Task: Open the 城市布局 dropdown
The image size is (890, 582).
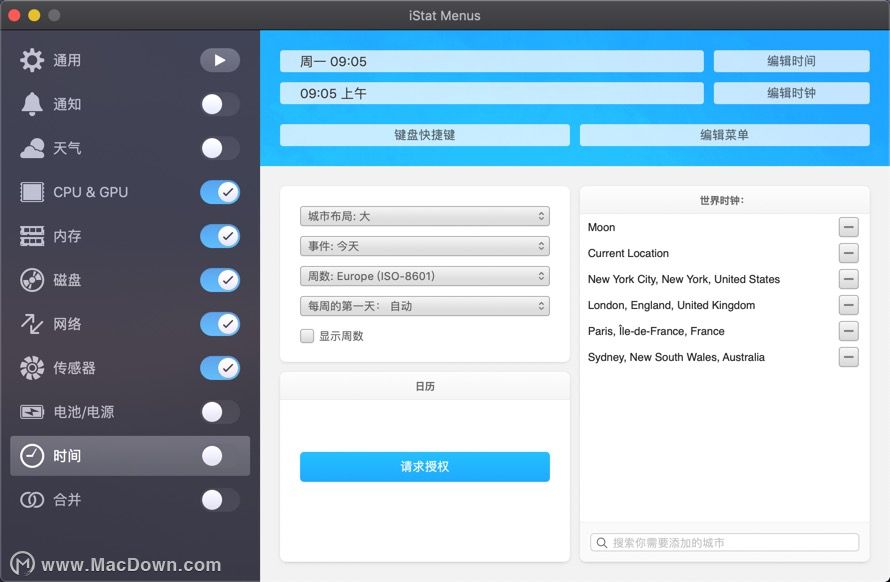Action: 424,216
